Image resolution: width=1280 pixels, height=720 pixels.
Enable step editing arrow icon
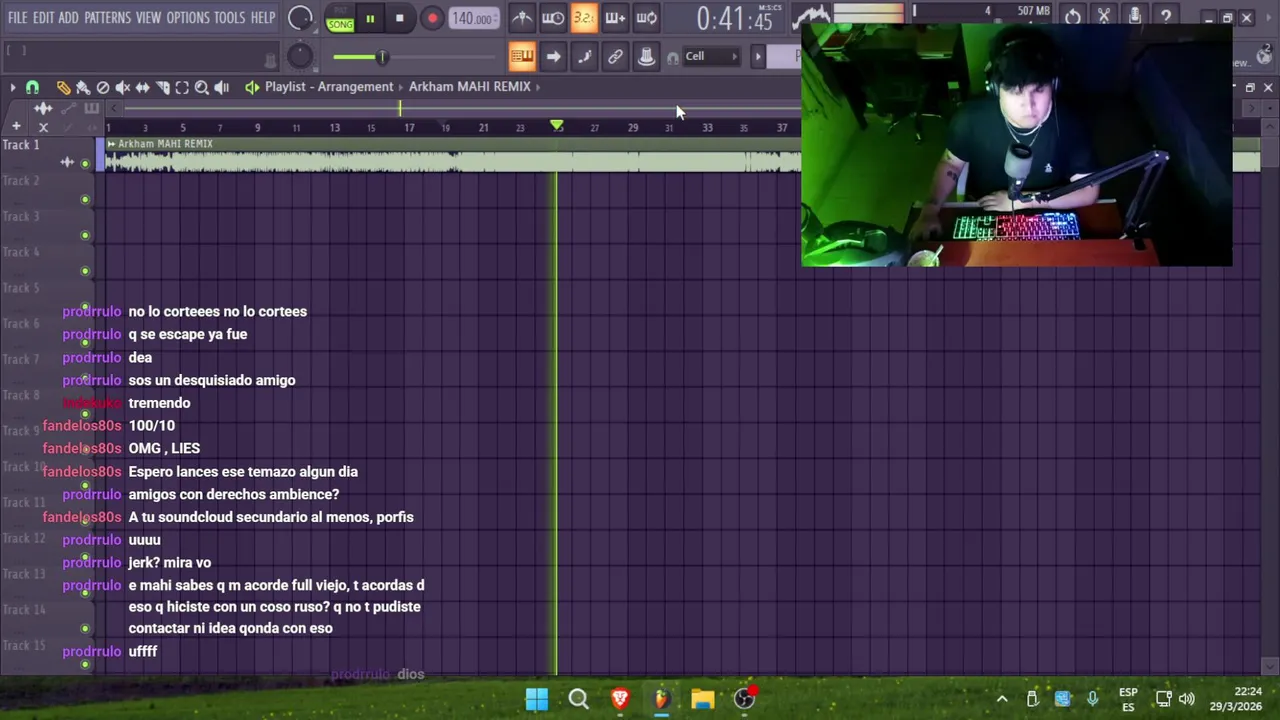[553, 56]
